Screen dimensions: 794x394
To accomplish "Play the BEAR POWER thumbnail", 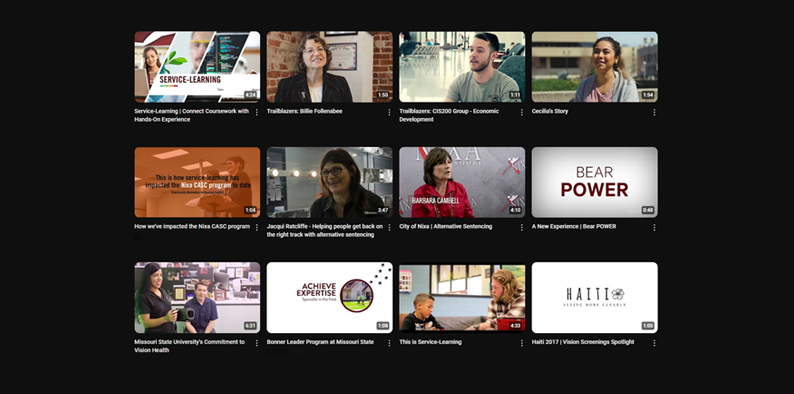I will (x=594, y=182).
